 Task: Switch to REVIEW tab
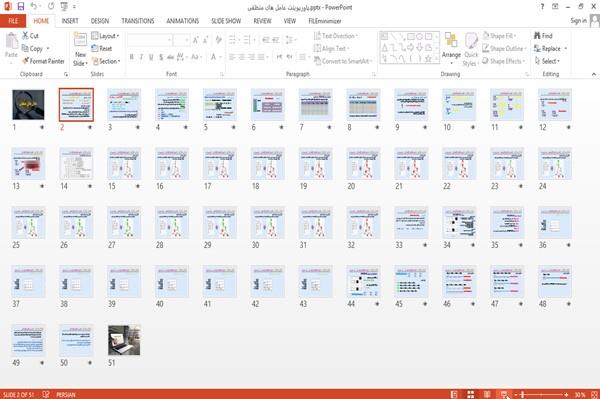tap(262, 21)
